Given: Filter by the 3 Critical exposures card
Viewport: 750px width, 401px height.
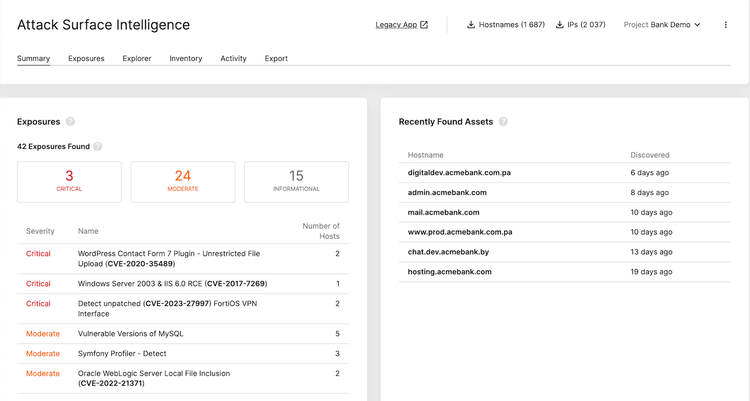Looking at the screenshot, I should pos(69,181).
